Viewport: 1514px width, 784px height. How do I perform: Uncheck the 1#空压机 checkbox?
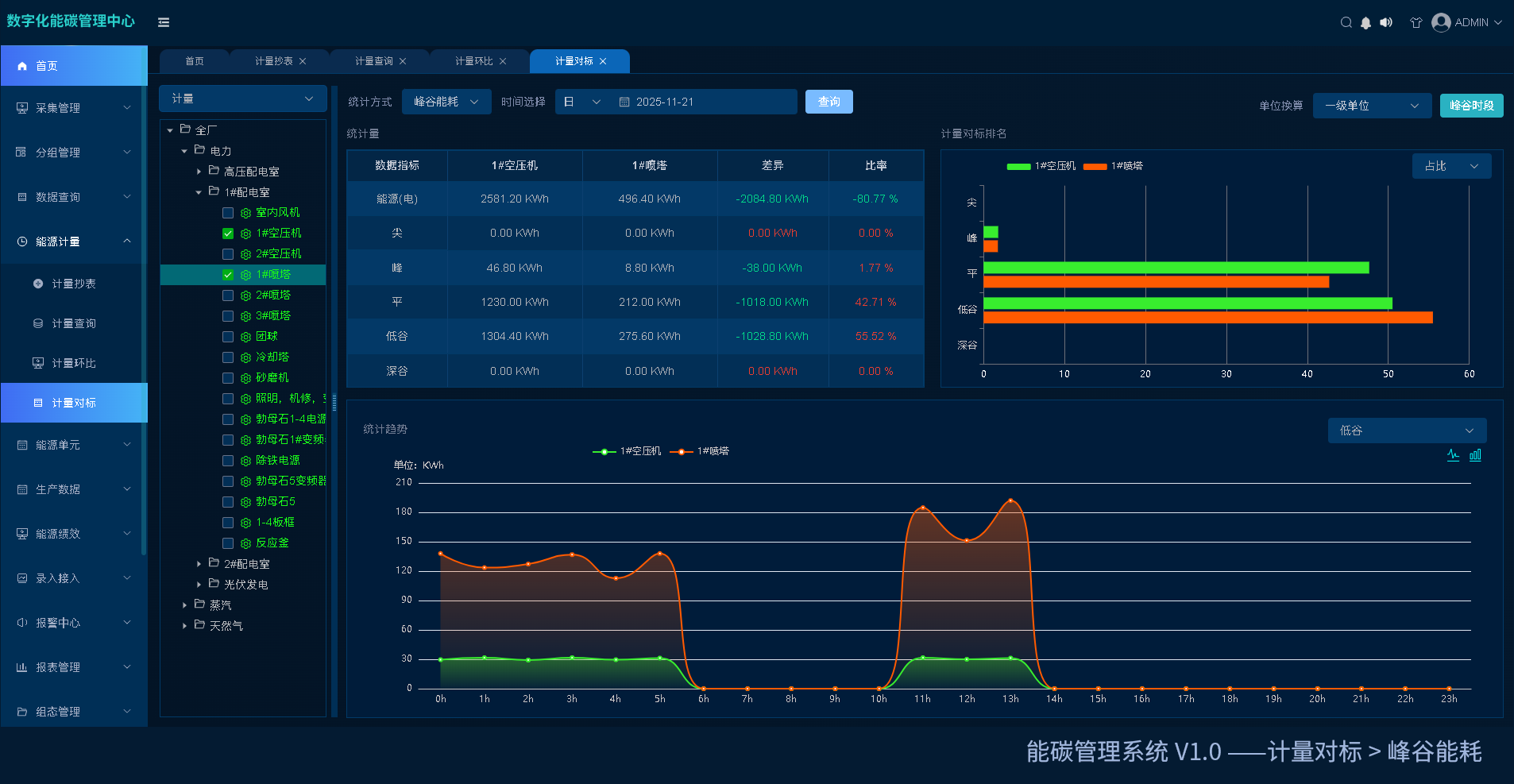tap(228, 234)
